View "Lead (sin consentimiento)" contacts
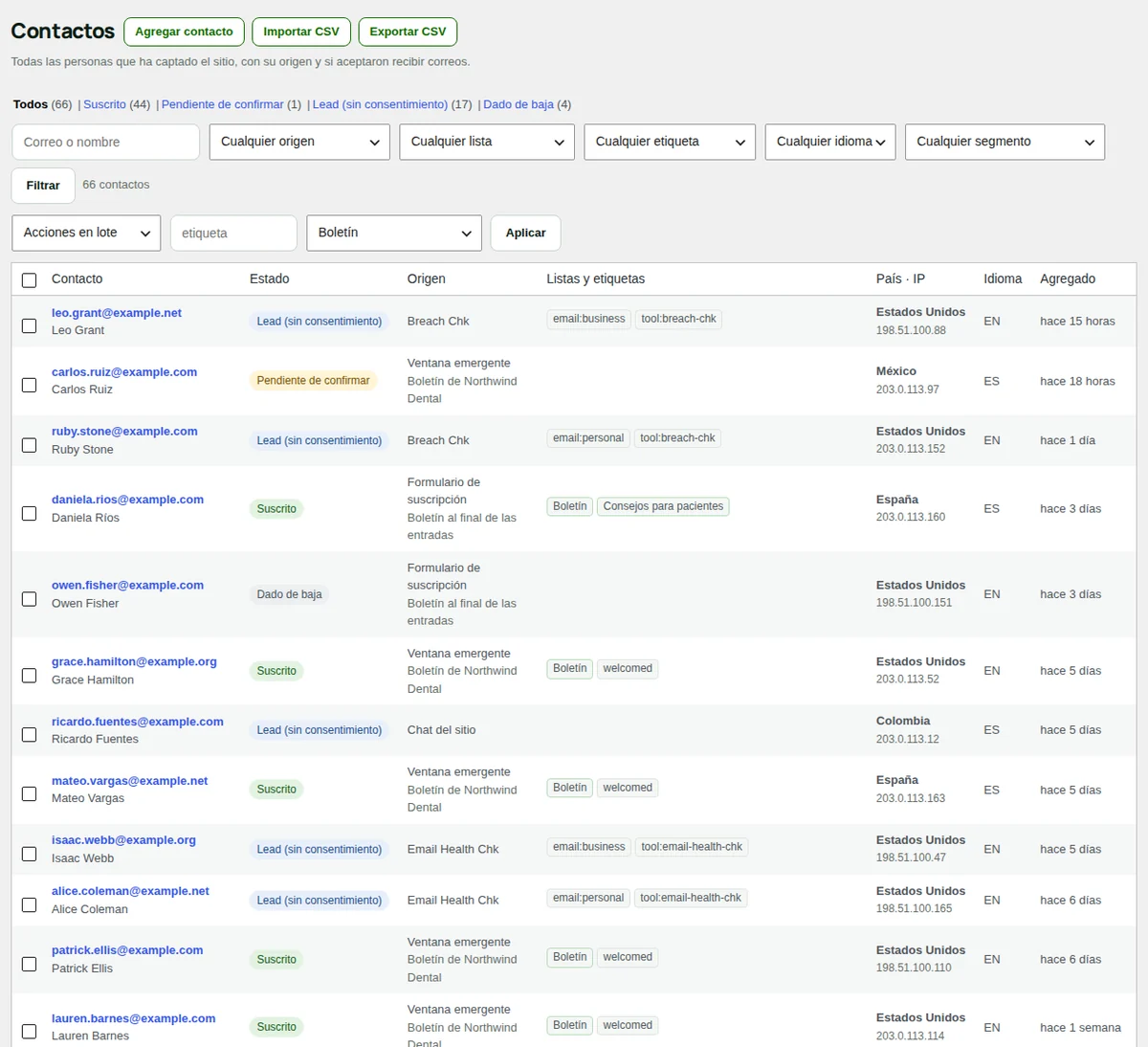The width and height of the screenshot is (1148, 1047). coord(380,104)
